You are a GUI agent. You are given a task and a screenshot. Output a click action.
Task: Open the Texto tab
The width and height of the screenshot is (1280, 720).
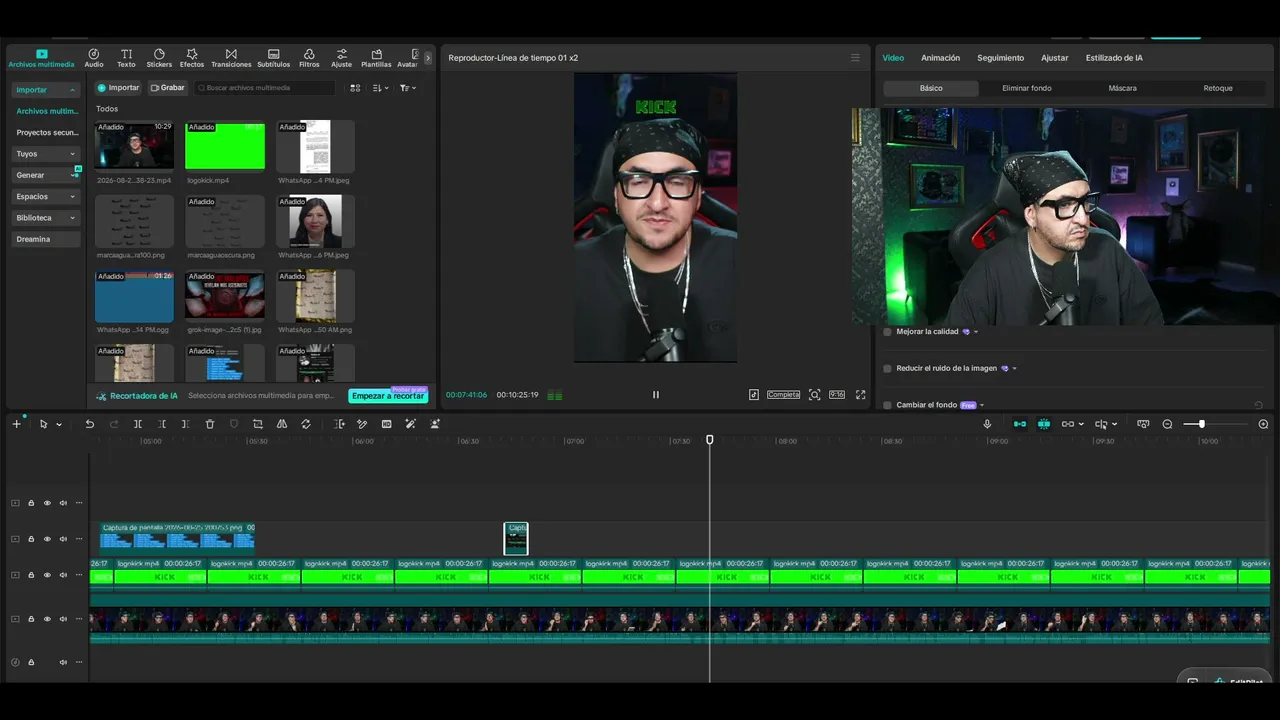pyautogui.click(x=126, y=58)
